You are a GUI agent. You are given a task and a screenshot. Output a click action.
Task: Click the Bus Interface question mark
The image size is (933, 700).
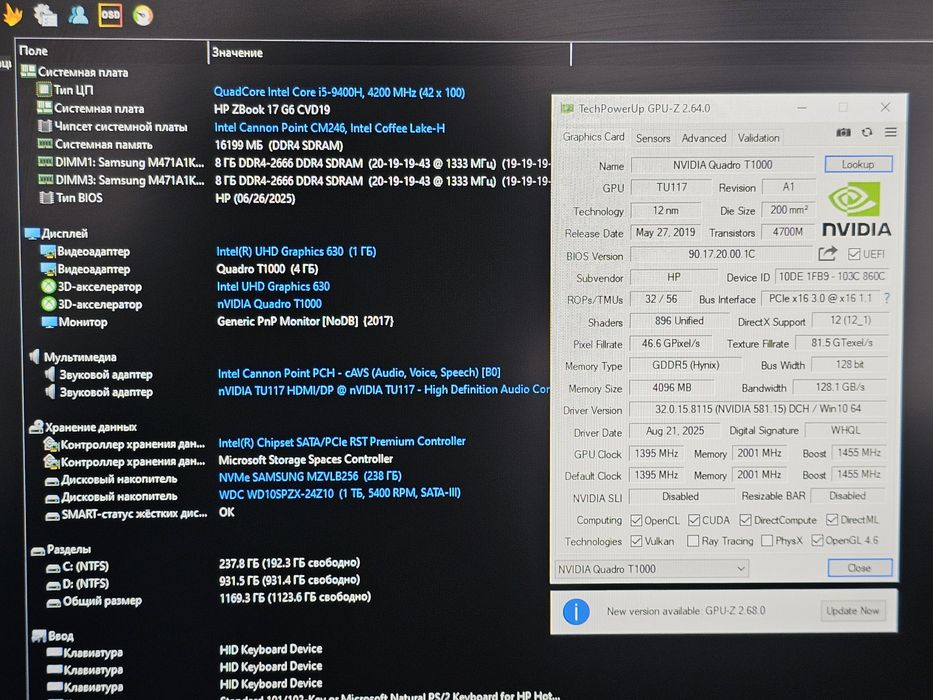pyautogui.click(x=887, y=298)
